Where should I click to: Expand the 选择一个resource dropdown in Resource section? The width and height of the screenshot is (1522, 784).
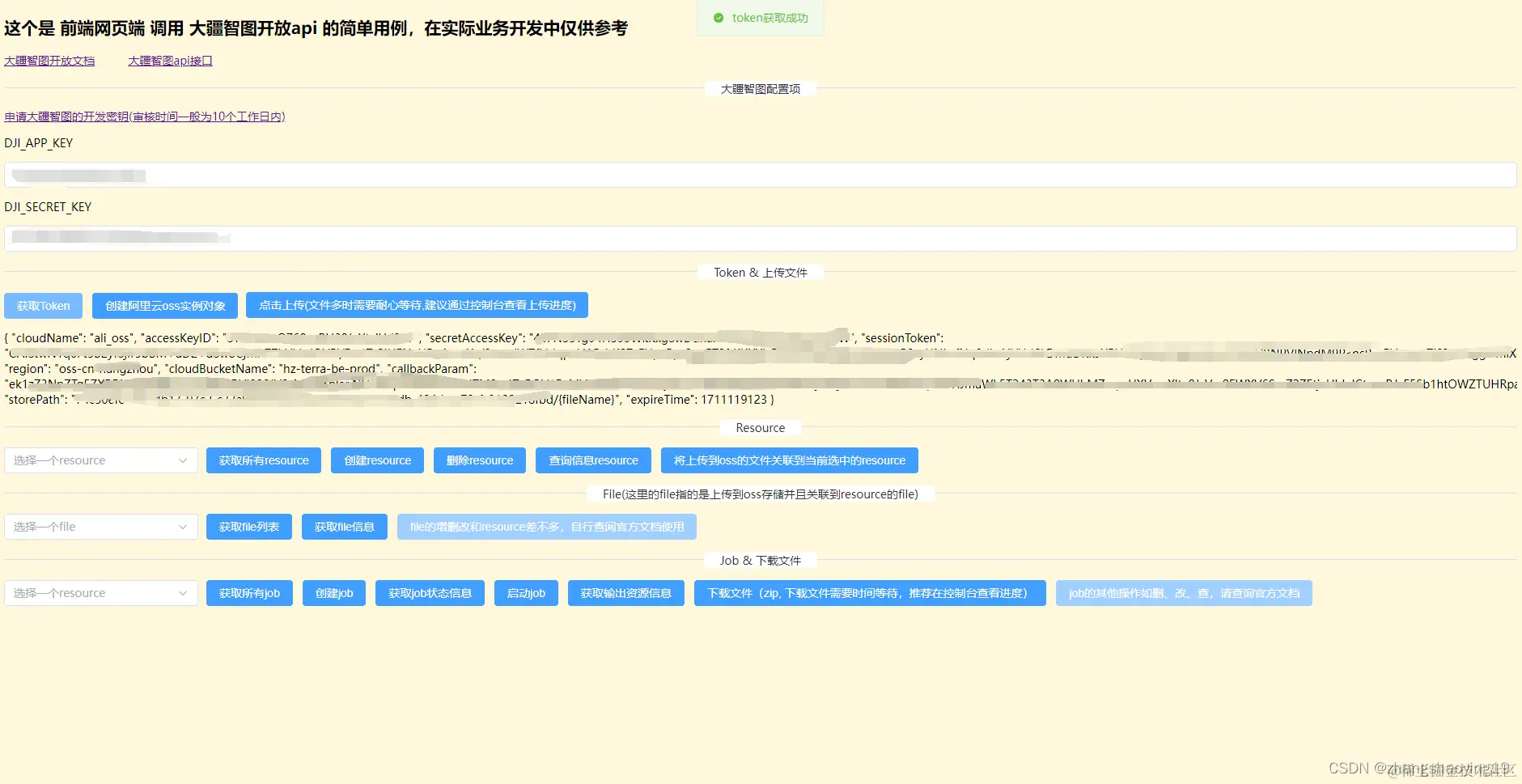(101, 460)
